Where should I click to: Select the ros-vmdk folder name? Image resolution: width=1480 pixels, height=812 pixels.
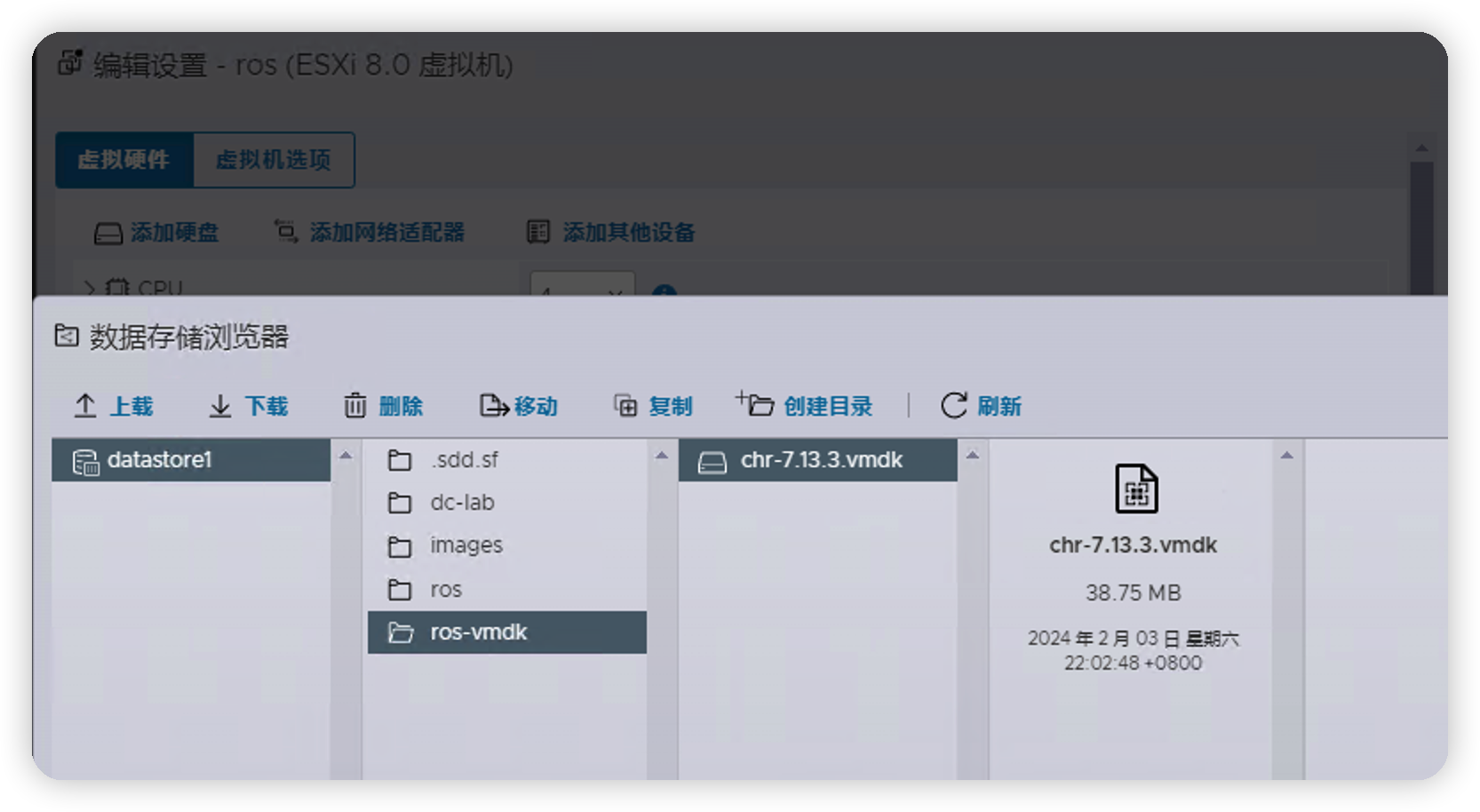479,633
